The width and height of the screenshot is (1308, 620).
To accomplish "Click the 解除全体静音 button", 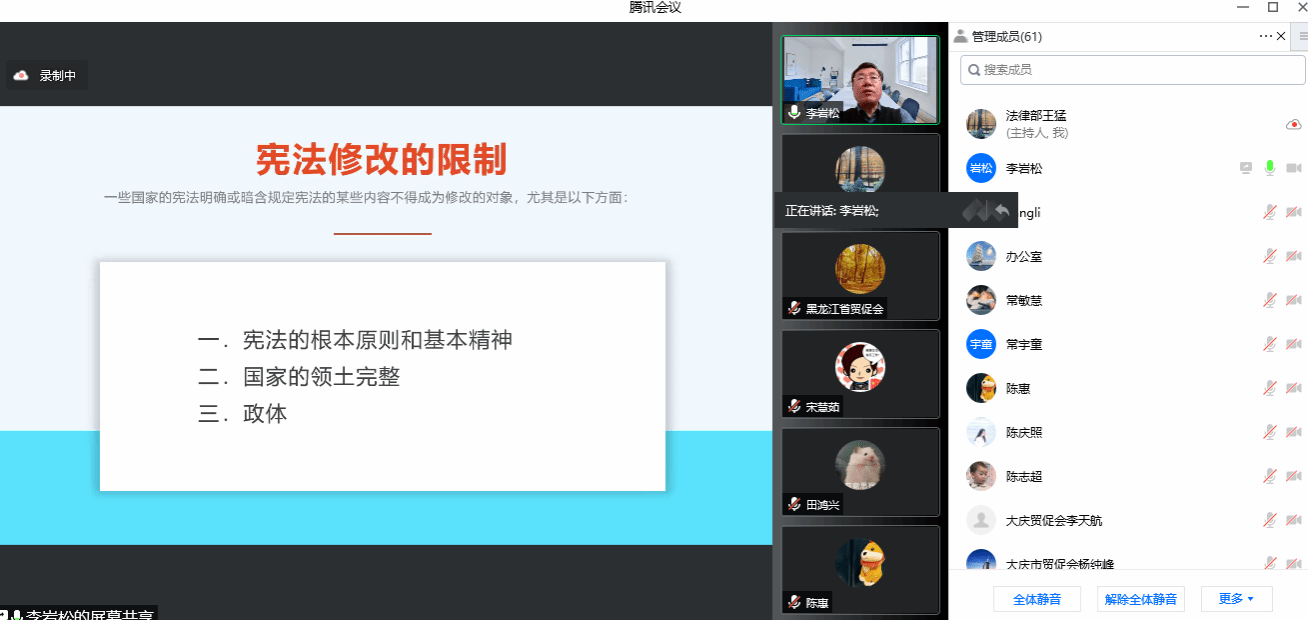I will tap(1140, 599).
